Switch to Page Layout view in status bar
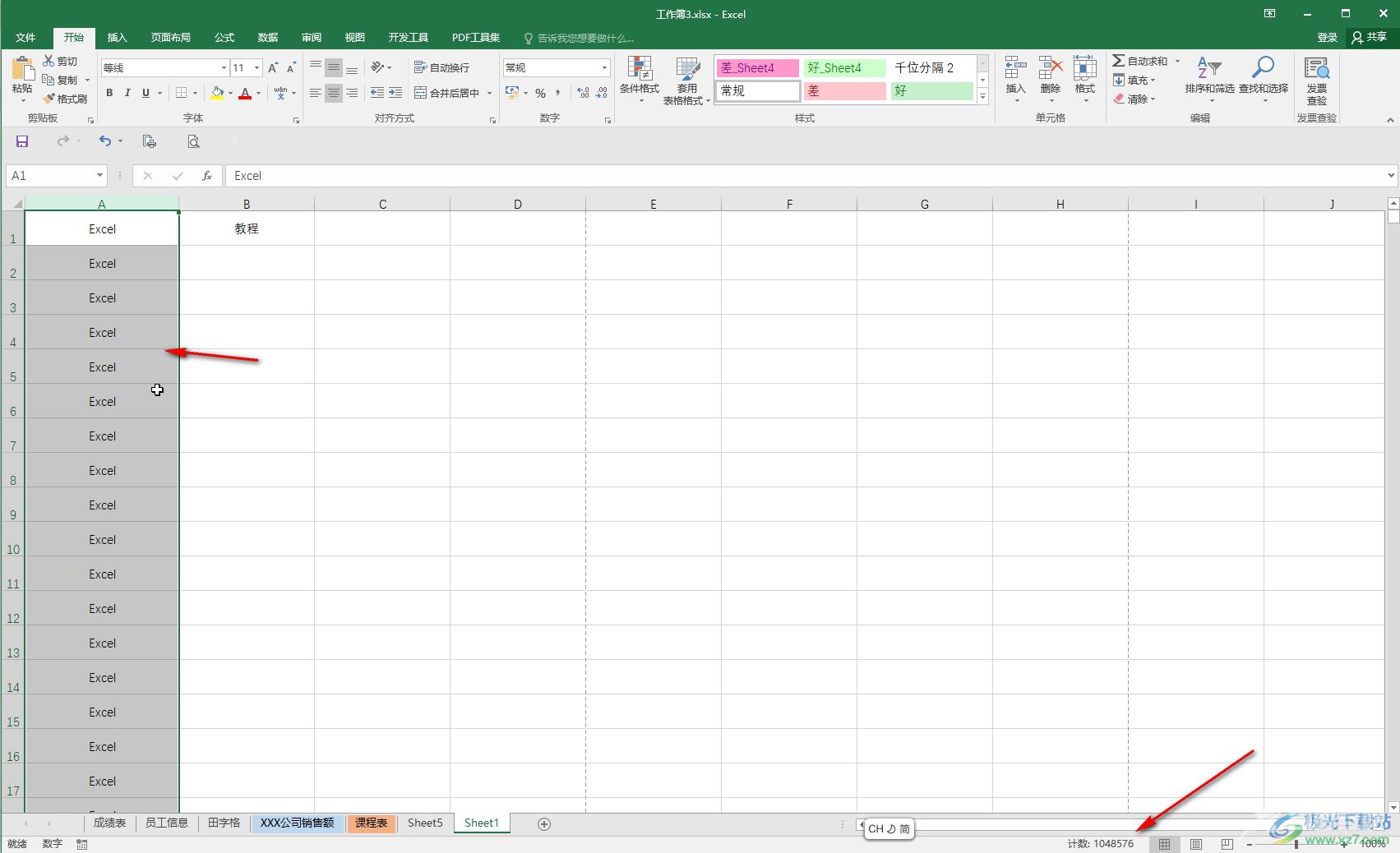The image size is (1400, 853). point(1196,844)
